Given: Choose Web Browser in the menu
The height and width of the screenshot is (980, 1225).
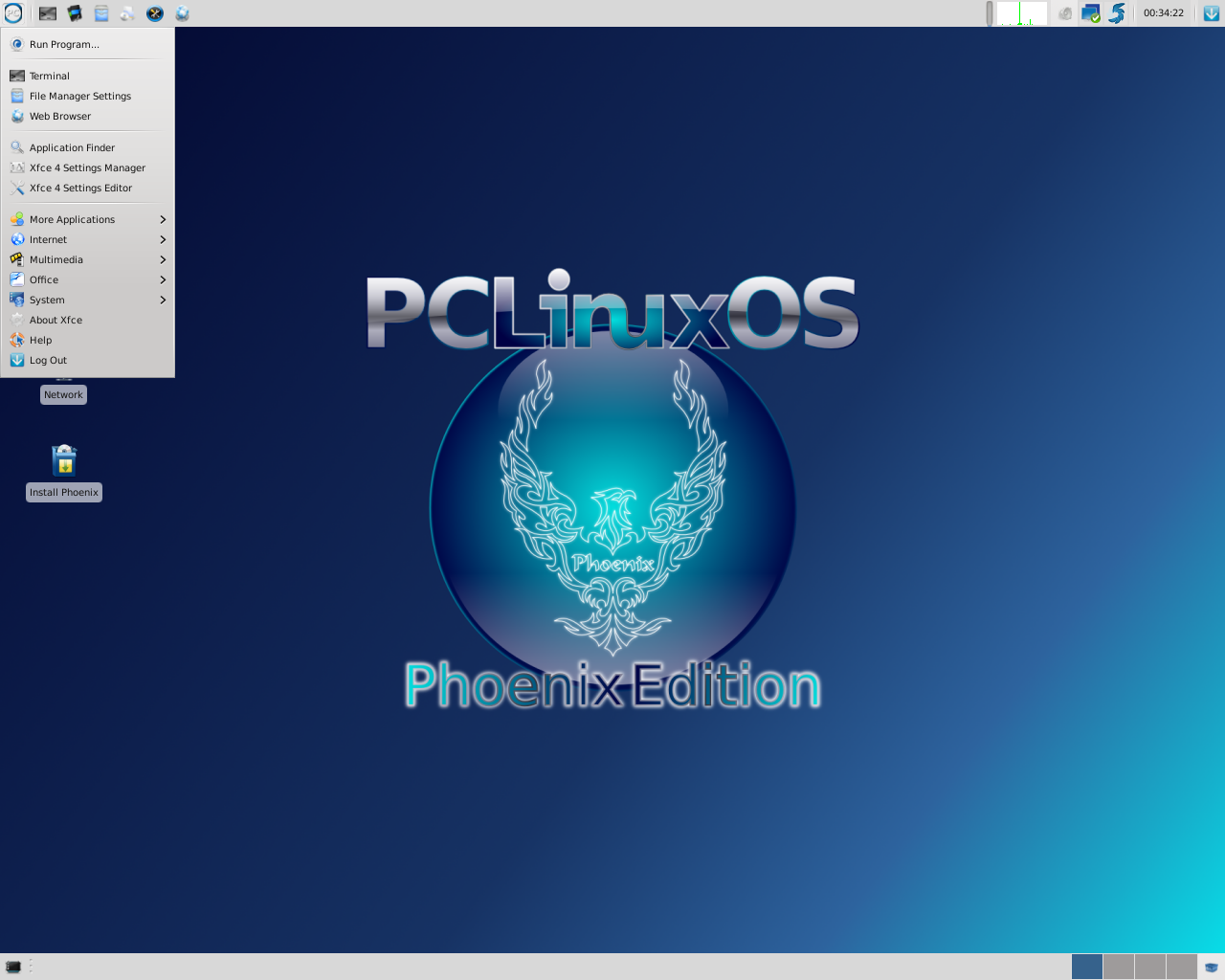Looking at the screenshot, I should click(x=87, y=116).
